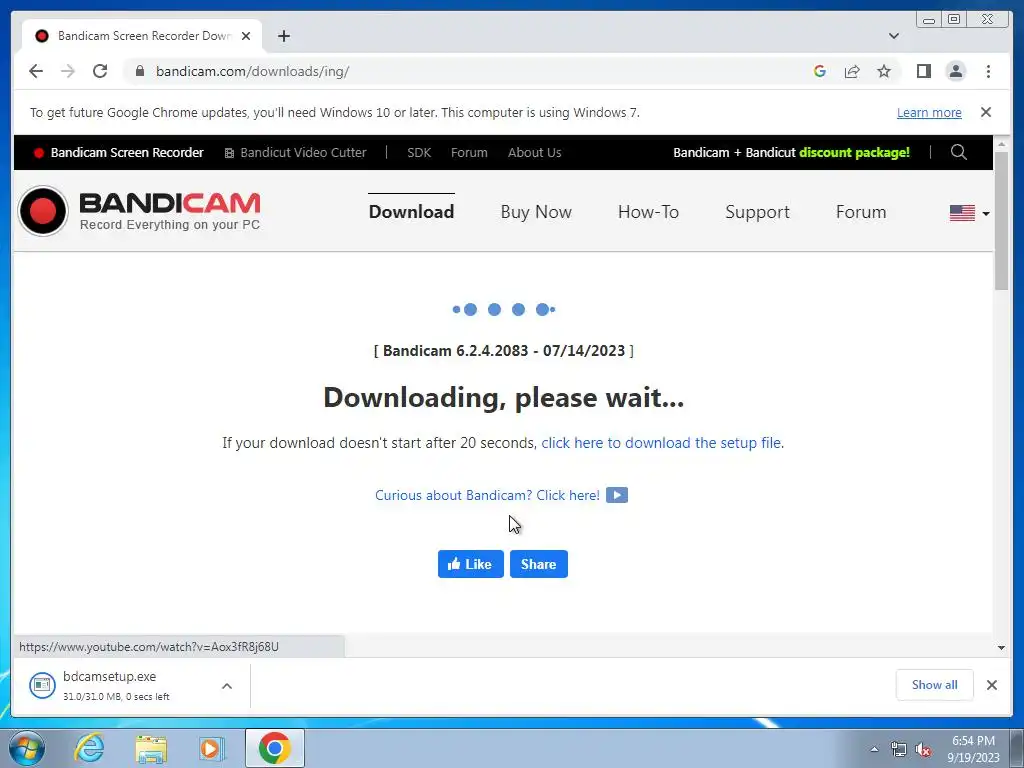
Task: Open Curious about Bandicam link
Action: (487, 495)
